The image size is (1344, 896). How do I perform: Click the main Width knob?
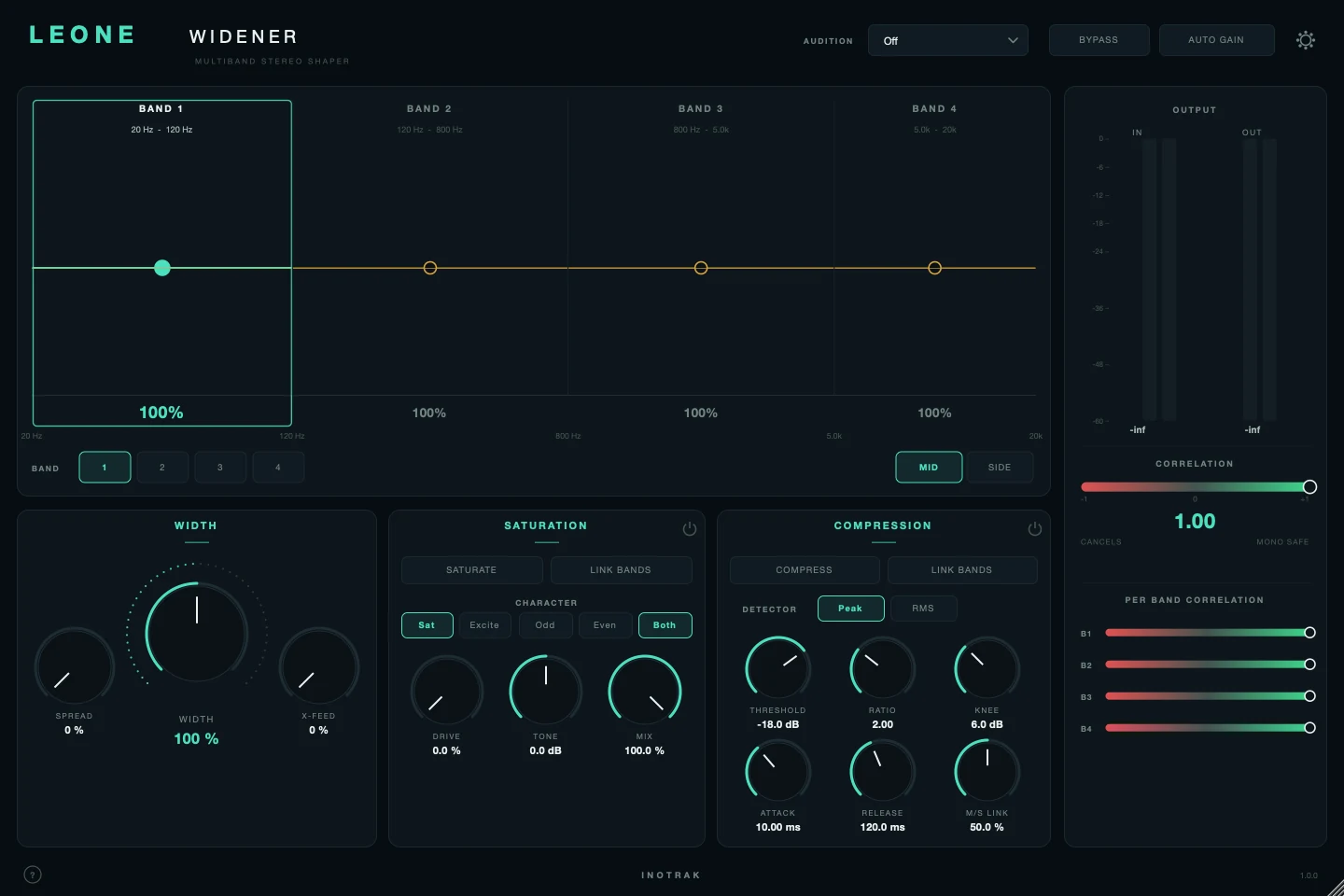(197, 634)
